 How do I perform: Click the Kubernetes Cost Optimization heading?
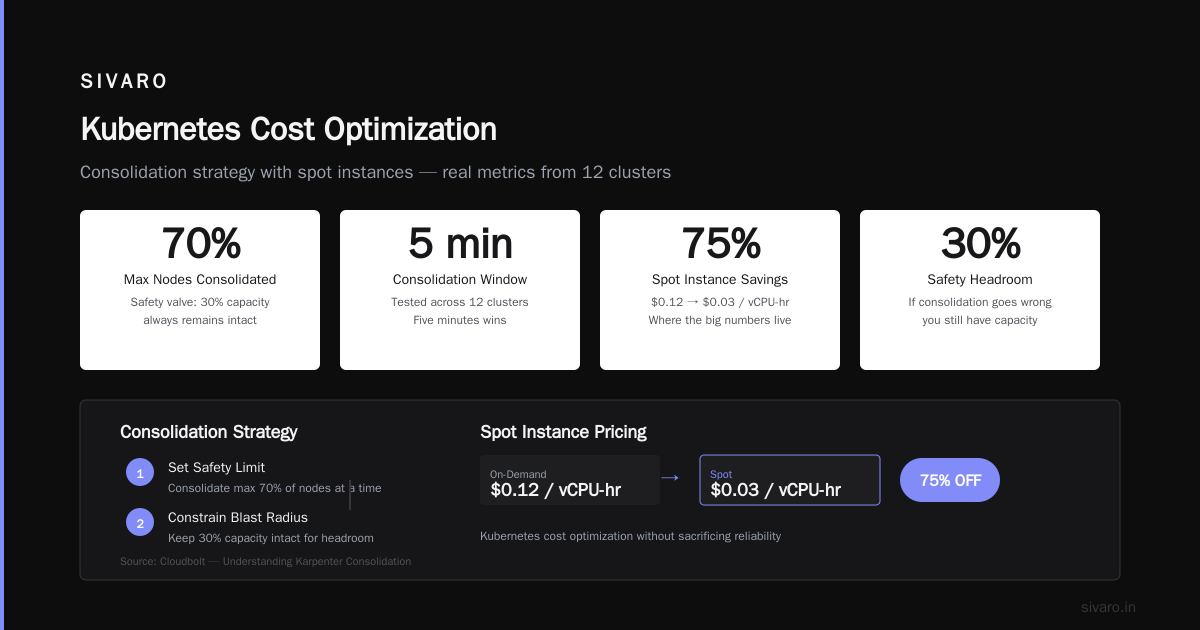pos(288,129)
